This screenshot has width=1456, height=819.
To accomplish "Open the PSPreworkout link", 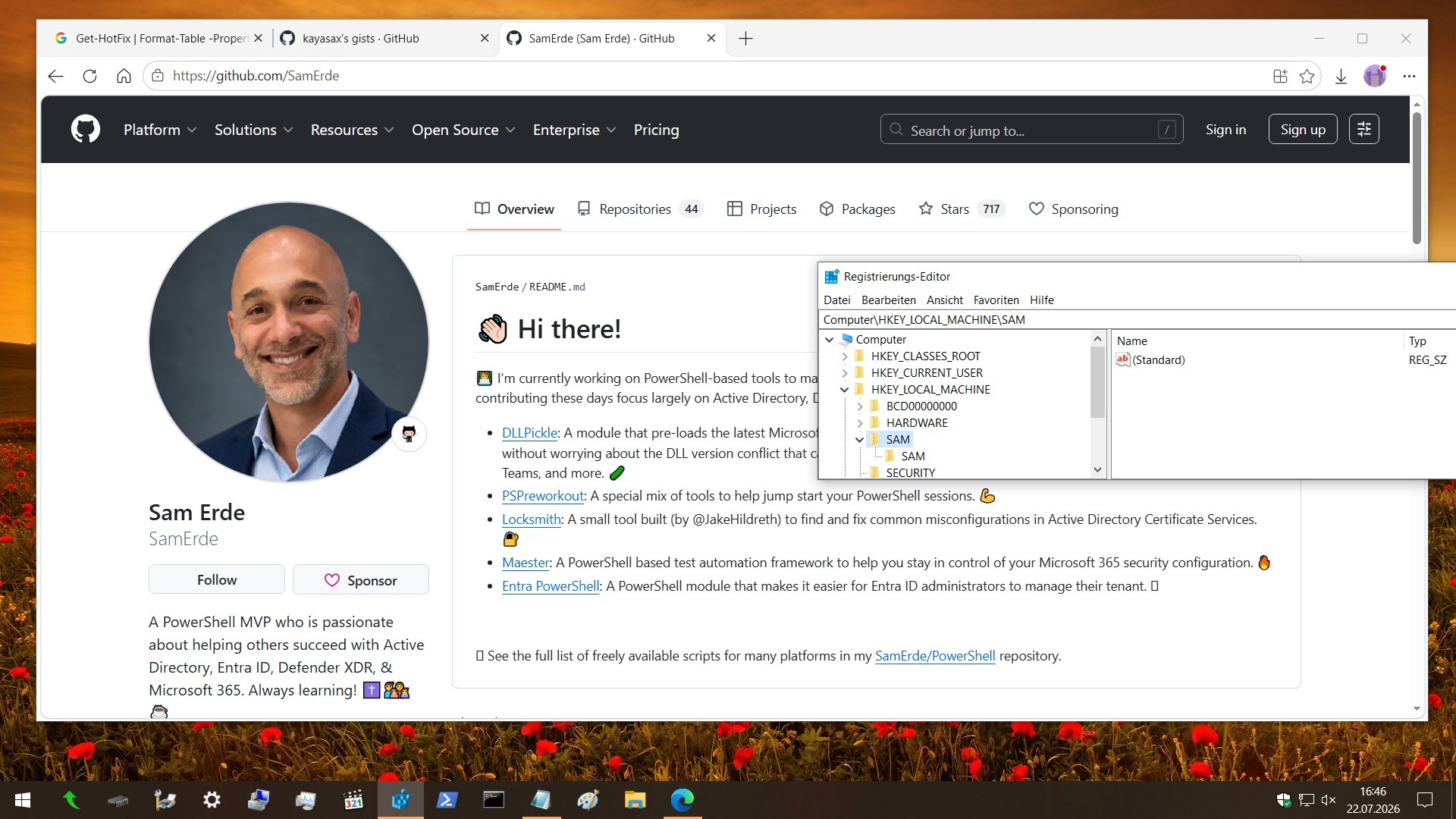I will (x=543, y=496).
